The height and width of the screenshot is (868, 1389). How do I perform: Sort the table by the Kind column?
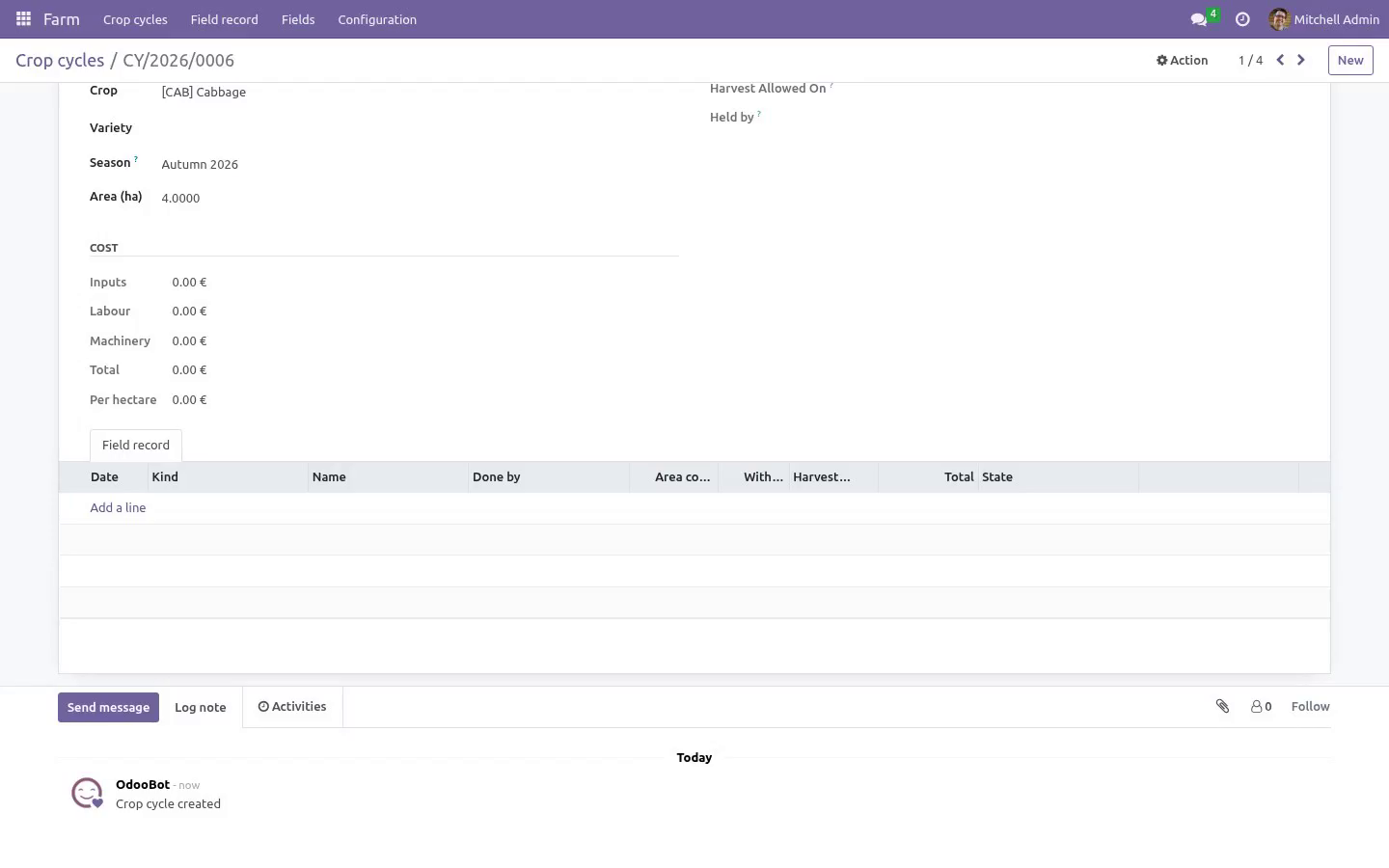coord(228,477)
